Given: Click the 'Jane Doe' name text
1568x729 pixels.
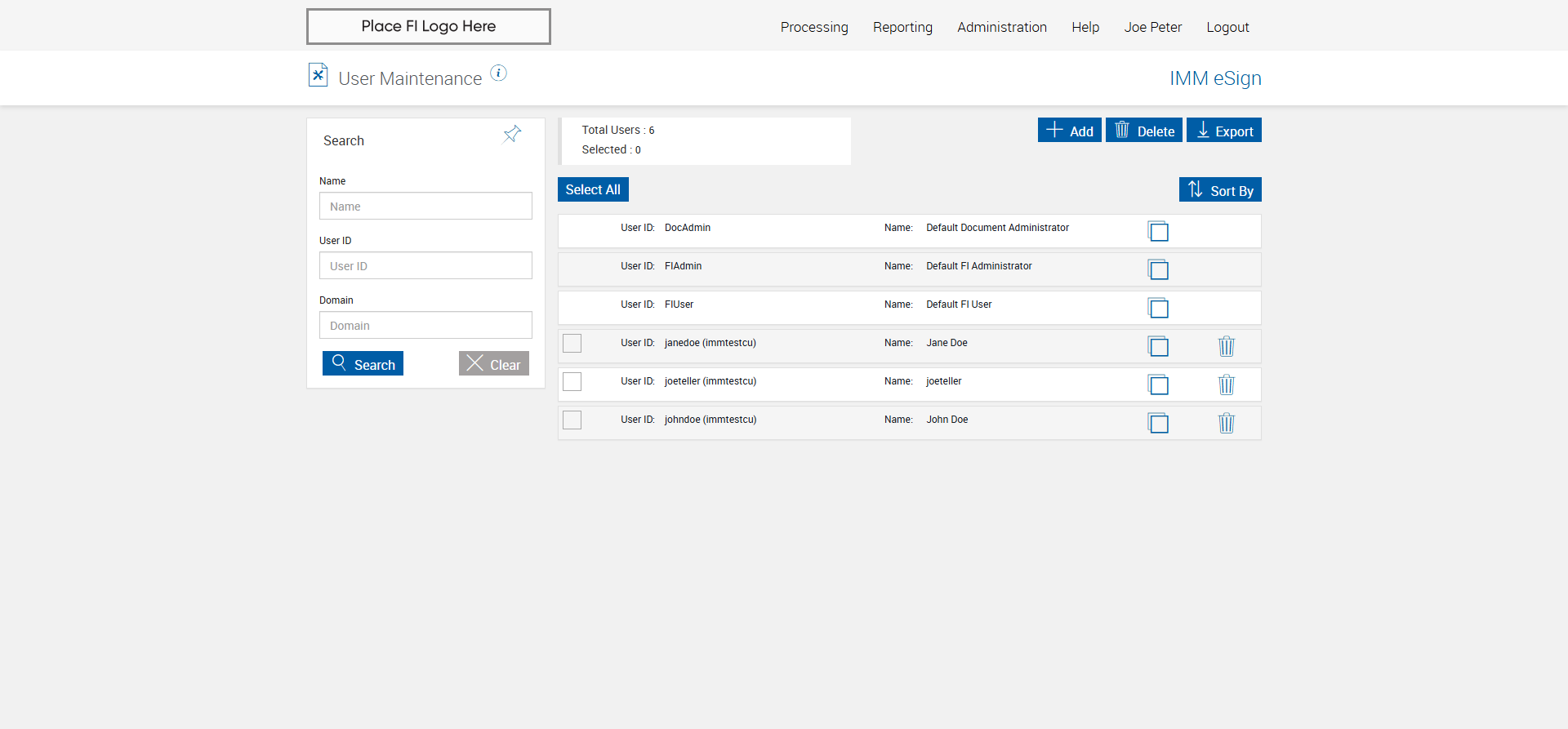Looking at the screenshot, I should [947, 343].
